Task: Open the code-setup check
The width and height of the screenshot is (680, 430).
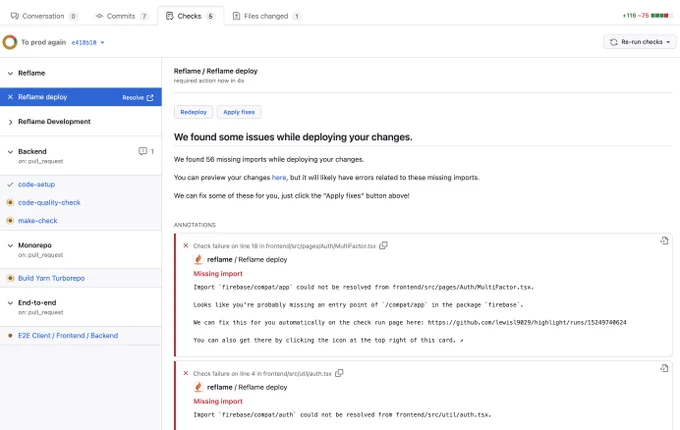Action: pos(36,185)
